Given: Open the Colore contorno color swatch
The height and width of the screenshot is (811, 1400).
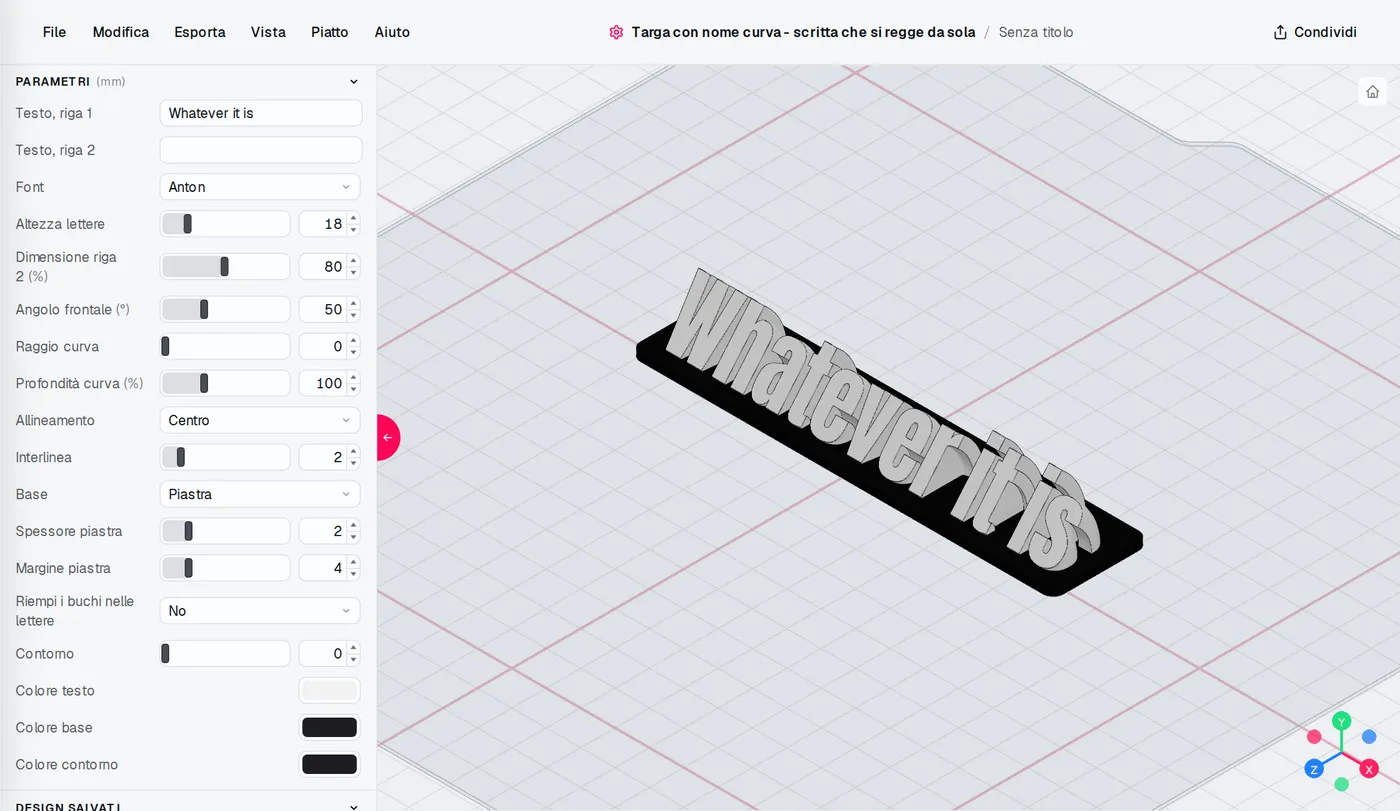Looking at the screenshot, I should pyautogui.click(x=330, y=765).
